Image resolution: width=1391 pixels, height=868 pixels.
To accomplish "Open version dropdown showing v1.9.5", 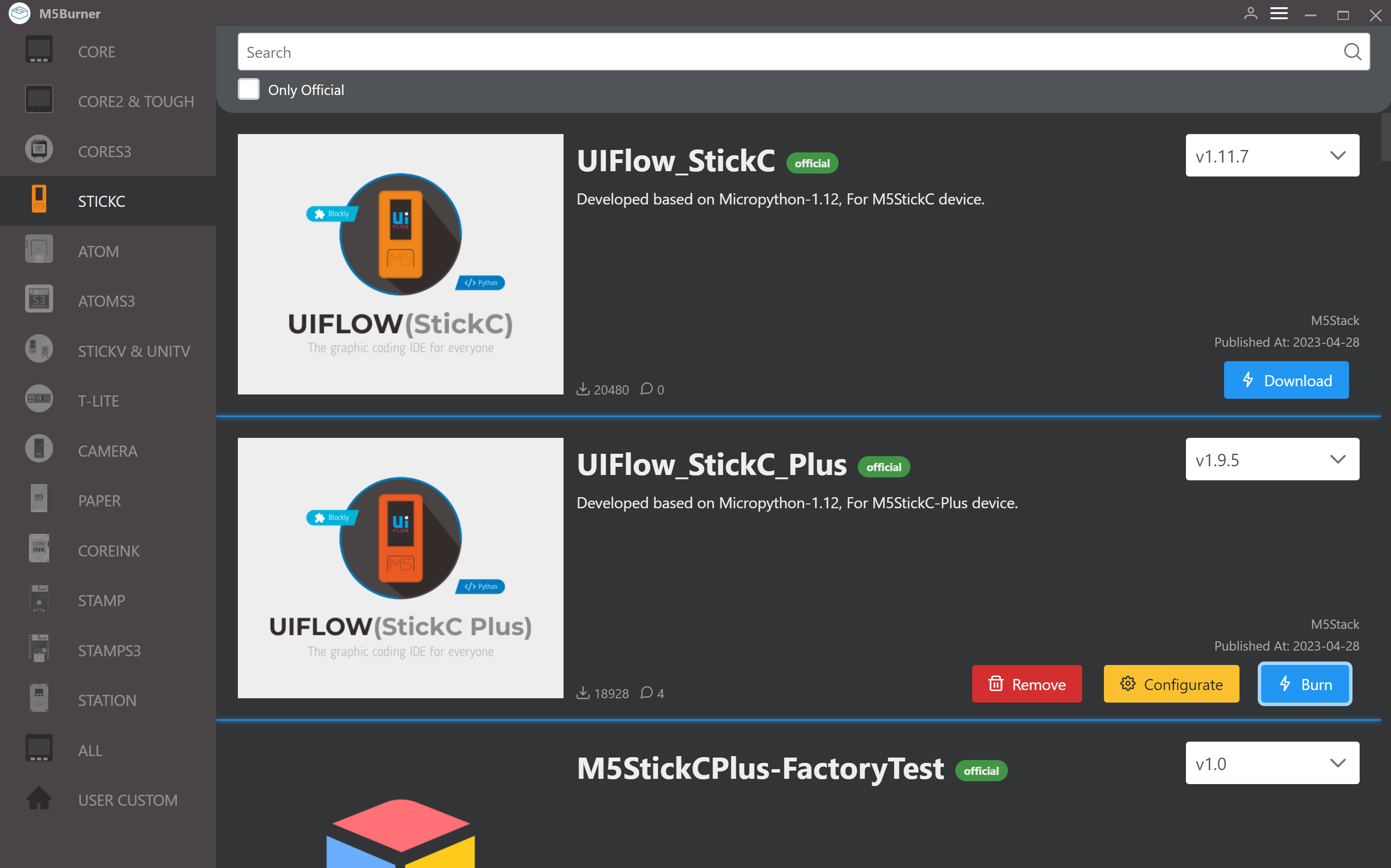I will pyautogui.click(x=1272, y=459).
